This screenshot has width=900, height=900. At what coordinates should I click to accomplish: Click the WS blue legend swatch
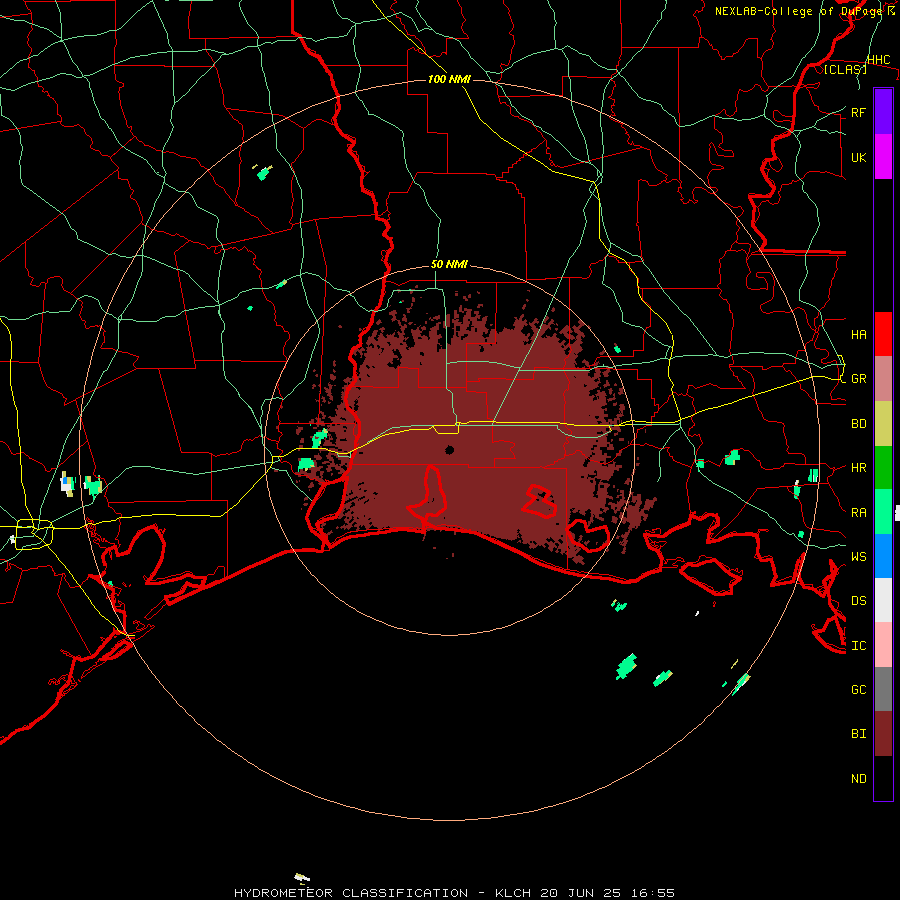click(x=883, y=556)
